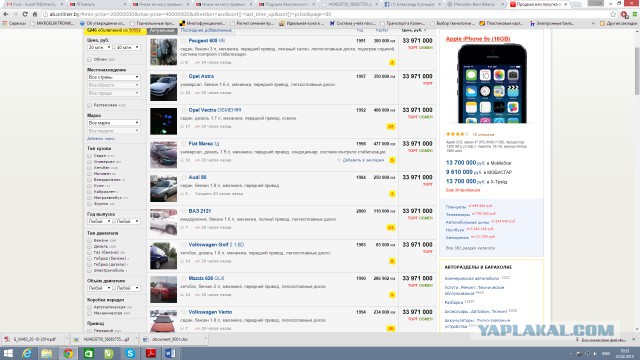Star the Mazda 626 listing
Viewport: 640px width, 360px height.
184,278
